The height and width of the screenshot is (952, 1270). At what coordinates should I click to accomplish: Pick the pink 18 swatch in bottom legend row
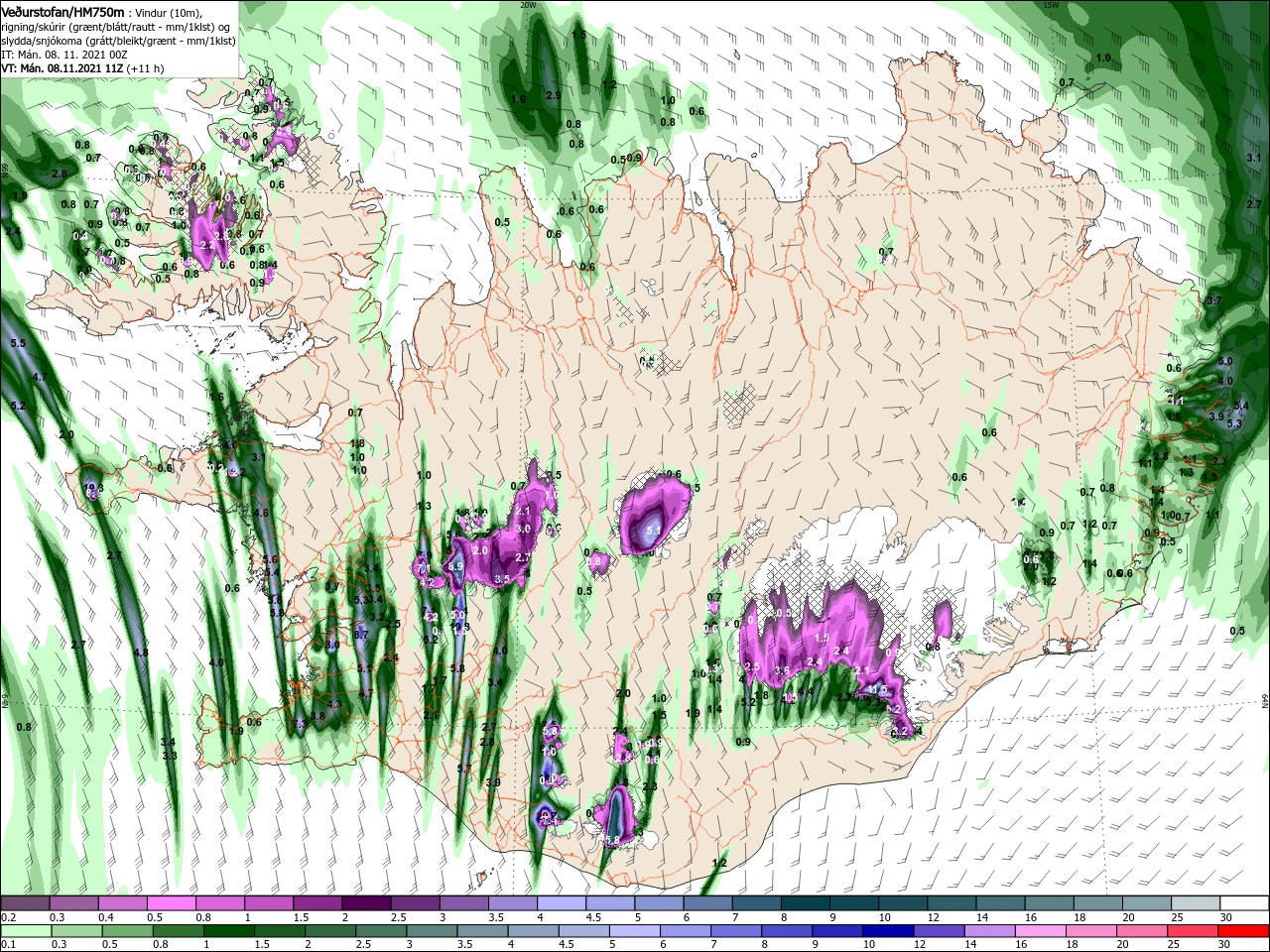[1090, 931]
